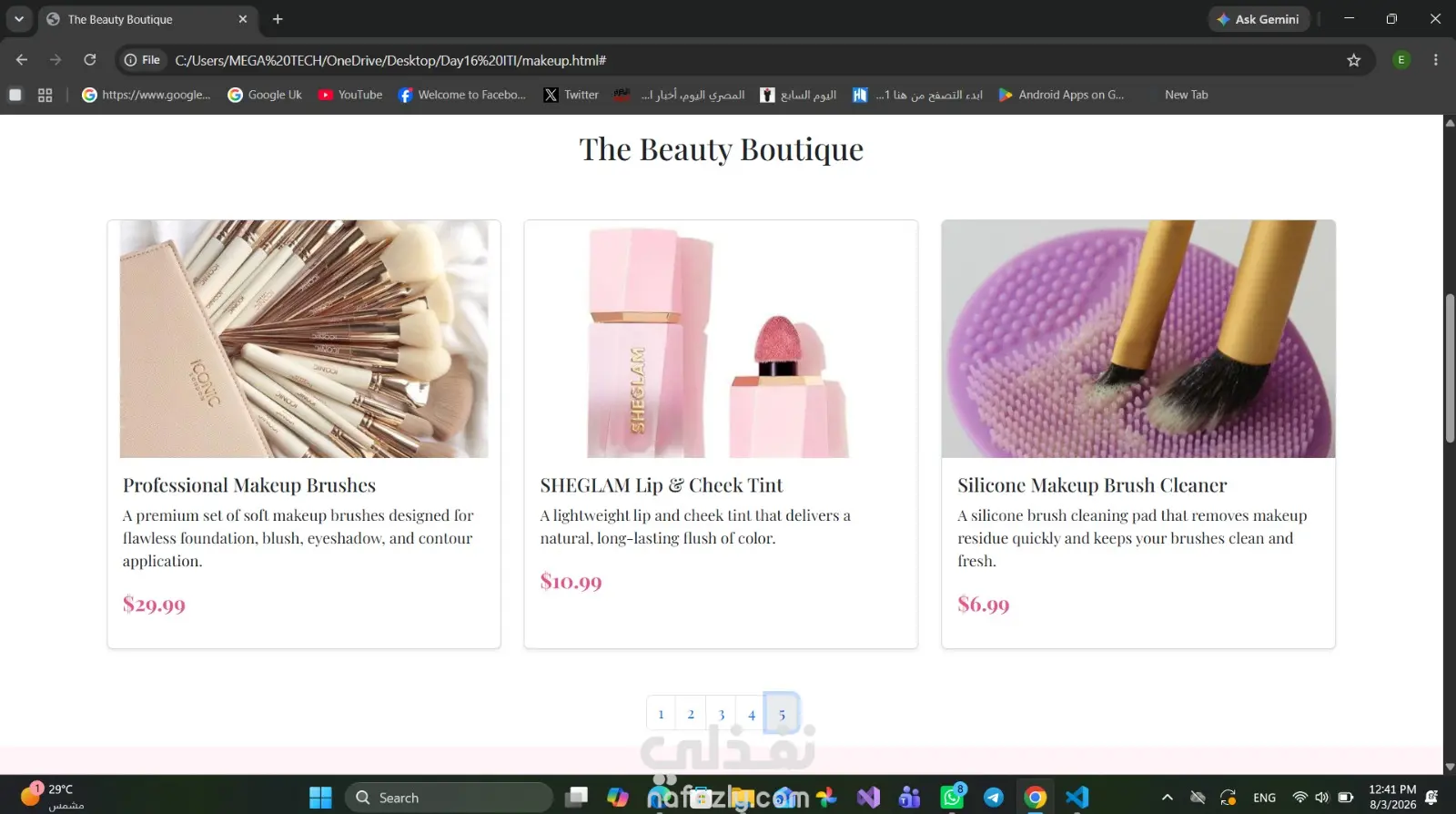This screenshot has height=814, width=1456.
Task: Go to pagination page 5
Action: 782,714
